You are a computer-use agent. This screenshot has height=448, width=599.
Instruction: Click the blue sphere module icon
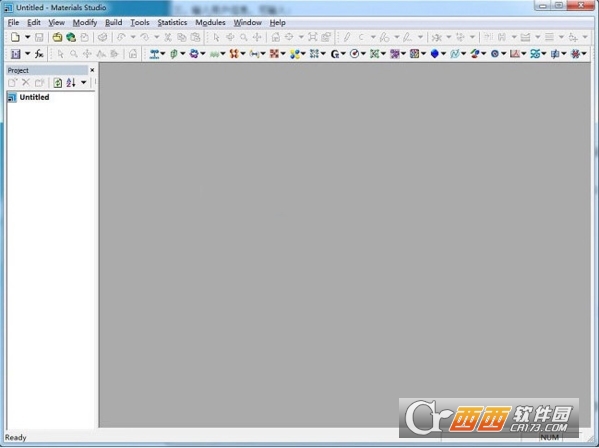pyautogui.click(x=434, y=54)
